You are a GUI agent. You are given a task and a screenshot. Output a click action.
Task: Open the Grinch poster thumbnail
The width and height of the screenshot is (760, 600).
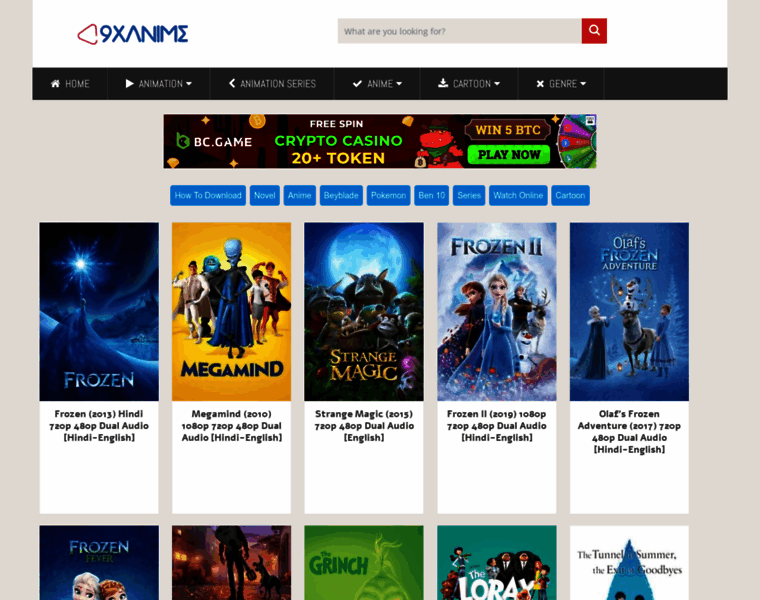coord(364,563)
